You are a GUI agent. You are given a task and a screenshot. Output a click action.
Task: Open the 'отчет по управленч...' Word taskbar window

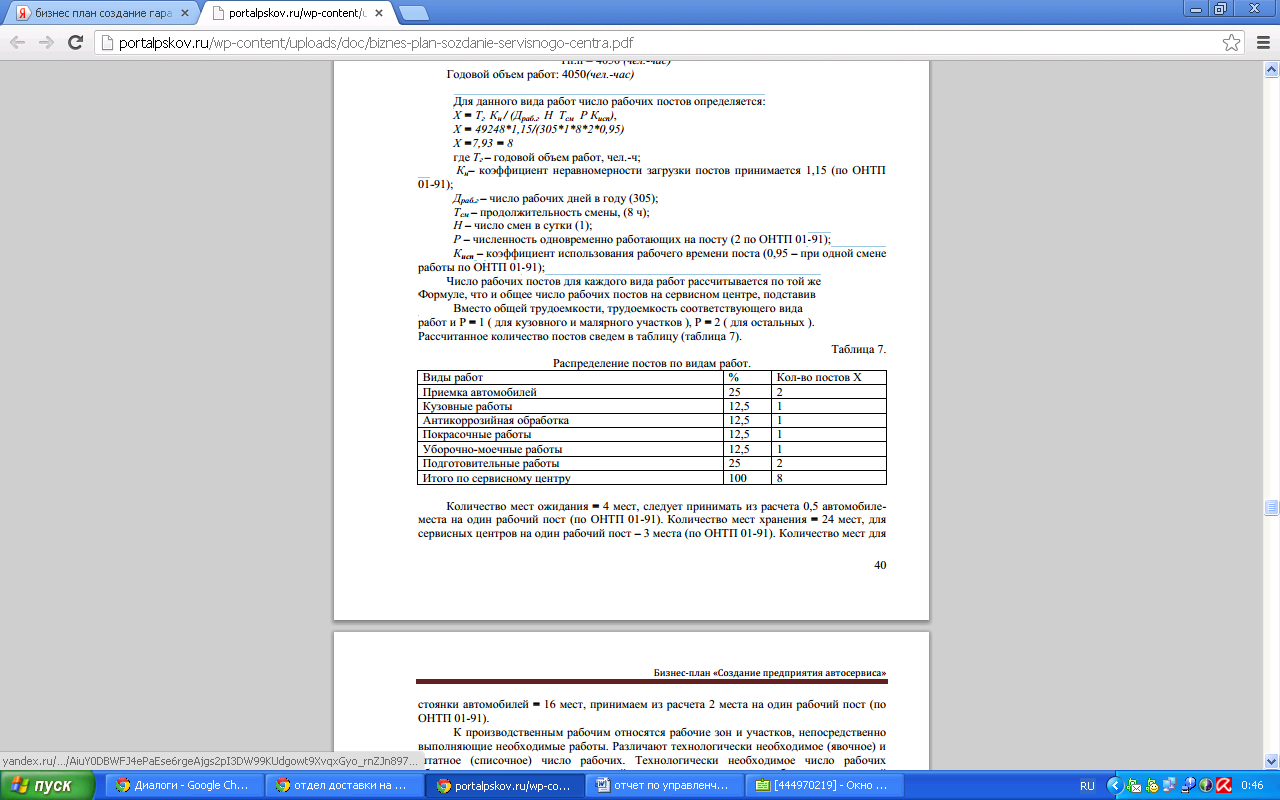665,786
